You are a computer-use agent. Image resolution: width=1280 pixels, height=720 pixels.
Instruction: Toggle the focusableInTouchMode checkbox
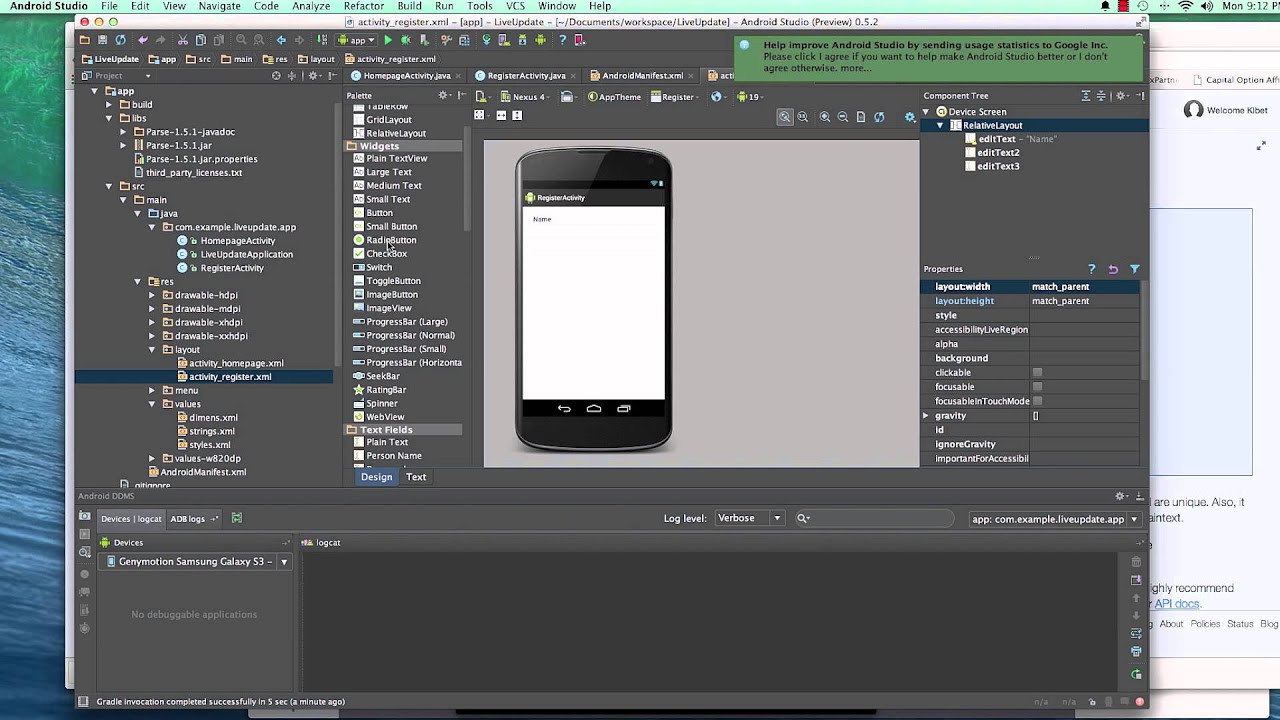click(x=1037, y=401)
